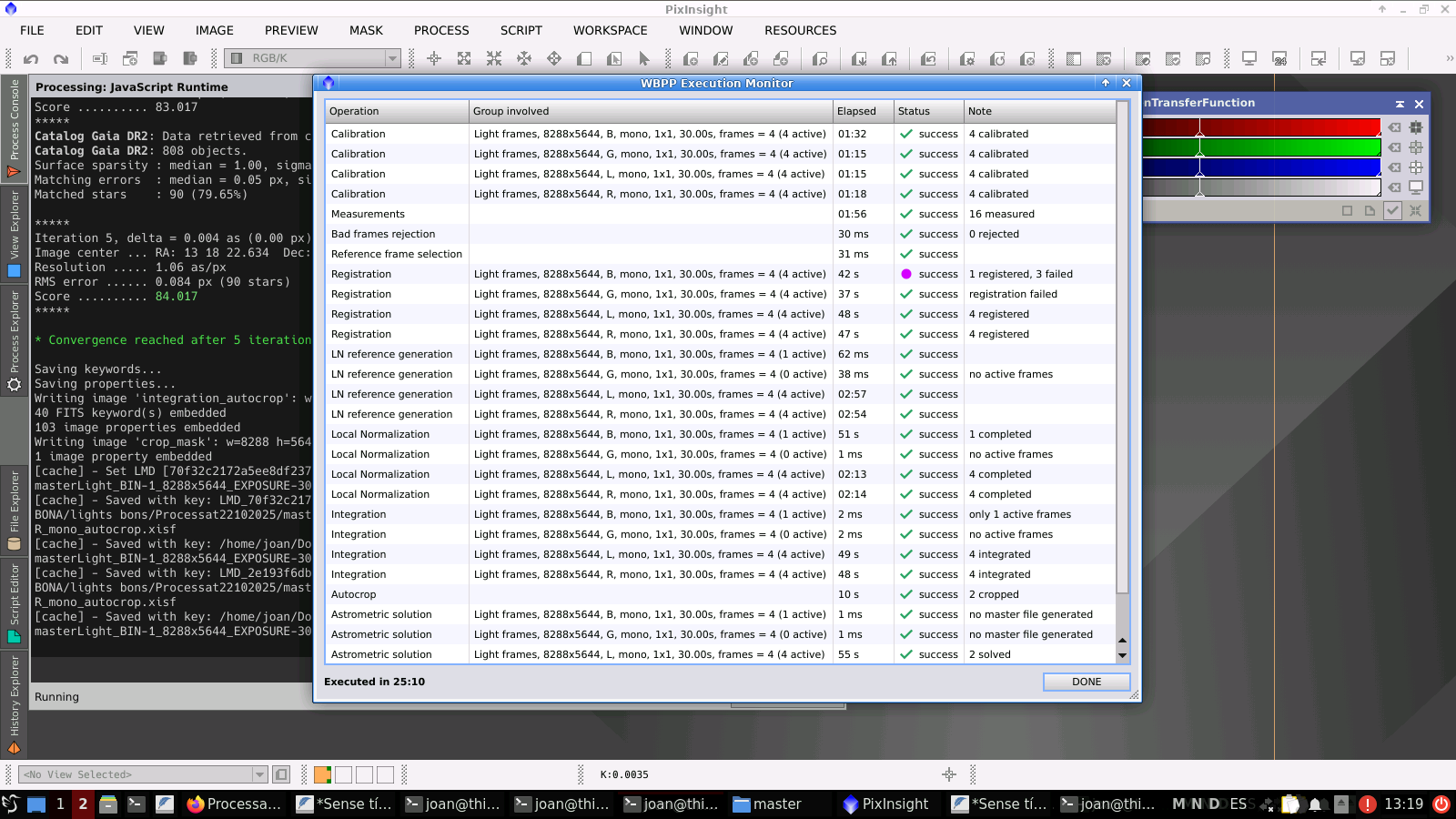Click the monitor icon beside gray channel
The image size is (1456, 819).
click(1416, 187)
